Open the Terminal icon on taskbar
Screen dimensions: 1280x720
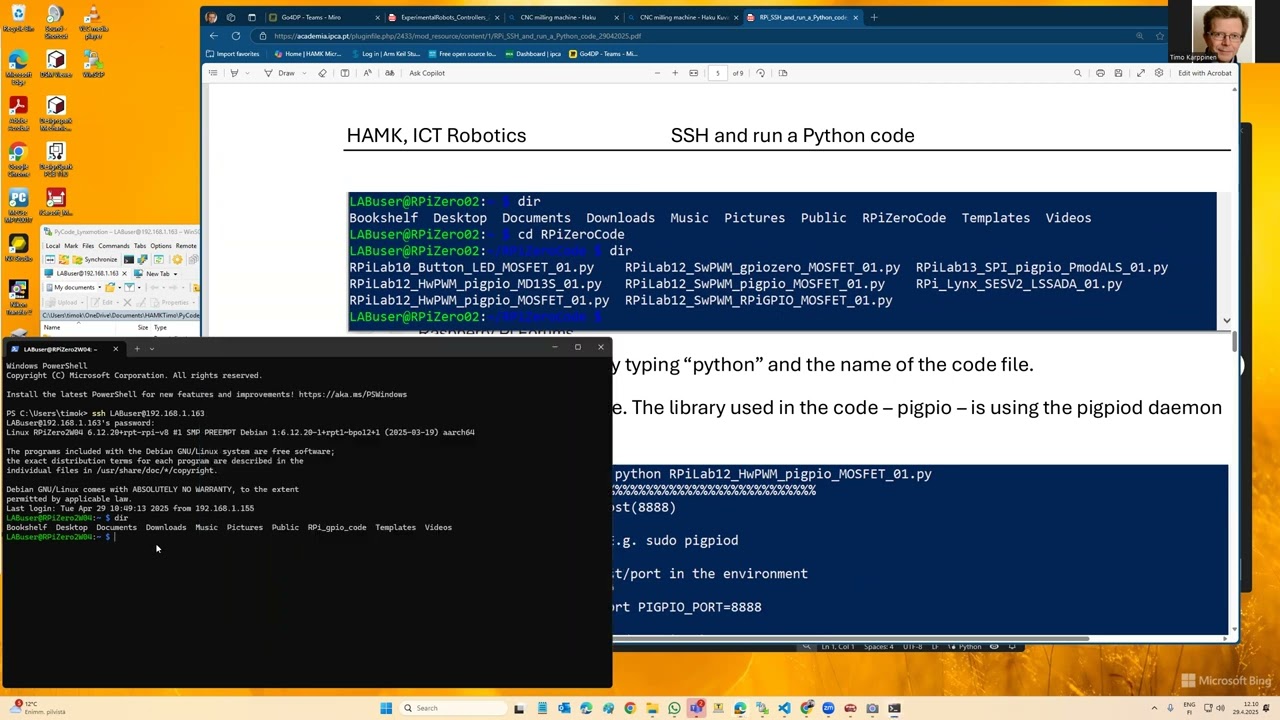coord(894,708)
